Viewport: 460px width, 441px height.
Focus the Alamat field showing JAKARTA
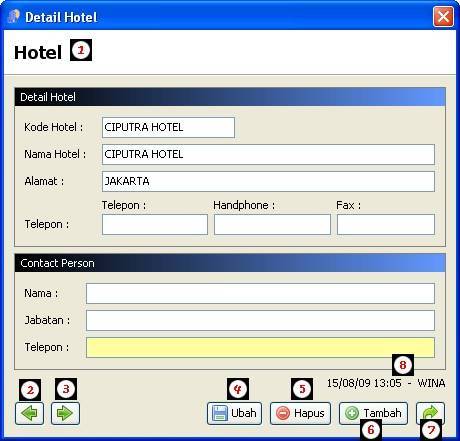[268, 181]
